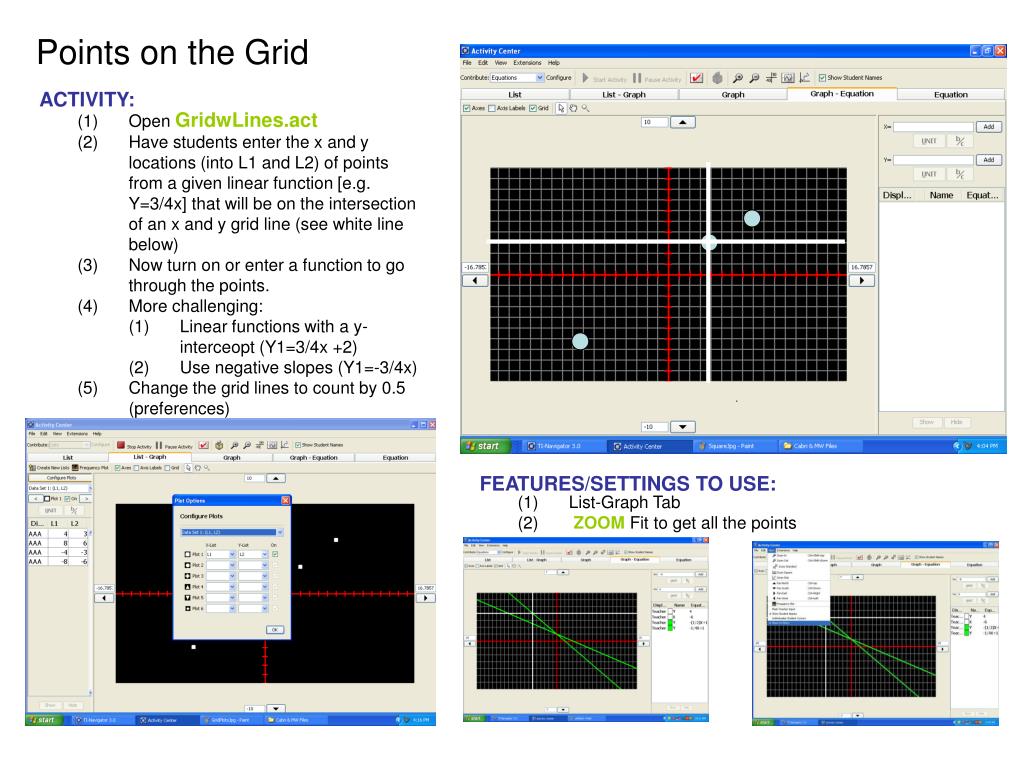The width and height of the screenshot is (1024, 768).
Task: Click the left arrow below -16.785 in Graph-Equation window
Action: pyautogui.click(x=475, y=281)
